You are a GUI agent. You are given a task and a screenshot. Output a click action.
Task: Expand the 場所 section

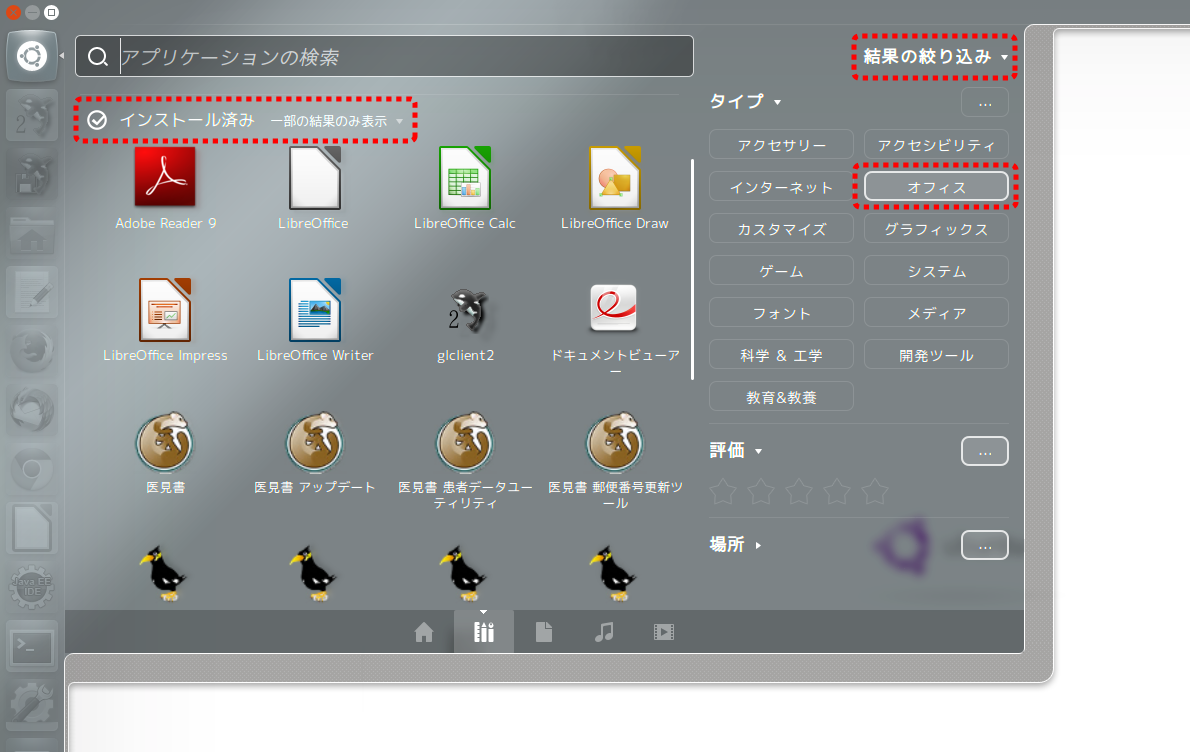point(735,544)
